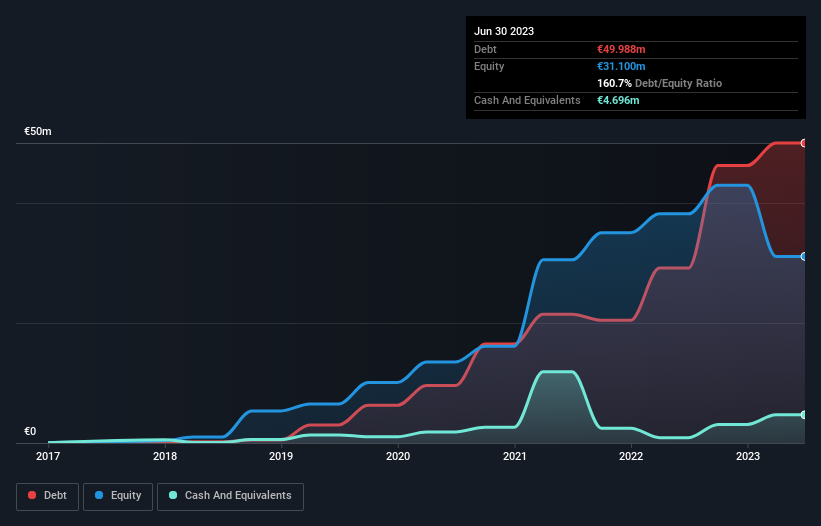Viewport: 821px width, 526px height.
Task: Click the €4.696m cash value in tooltip
Action: (x=618, y=100)
